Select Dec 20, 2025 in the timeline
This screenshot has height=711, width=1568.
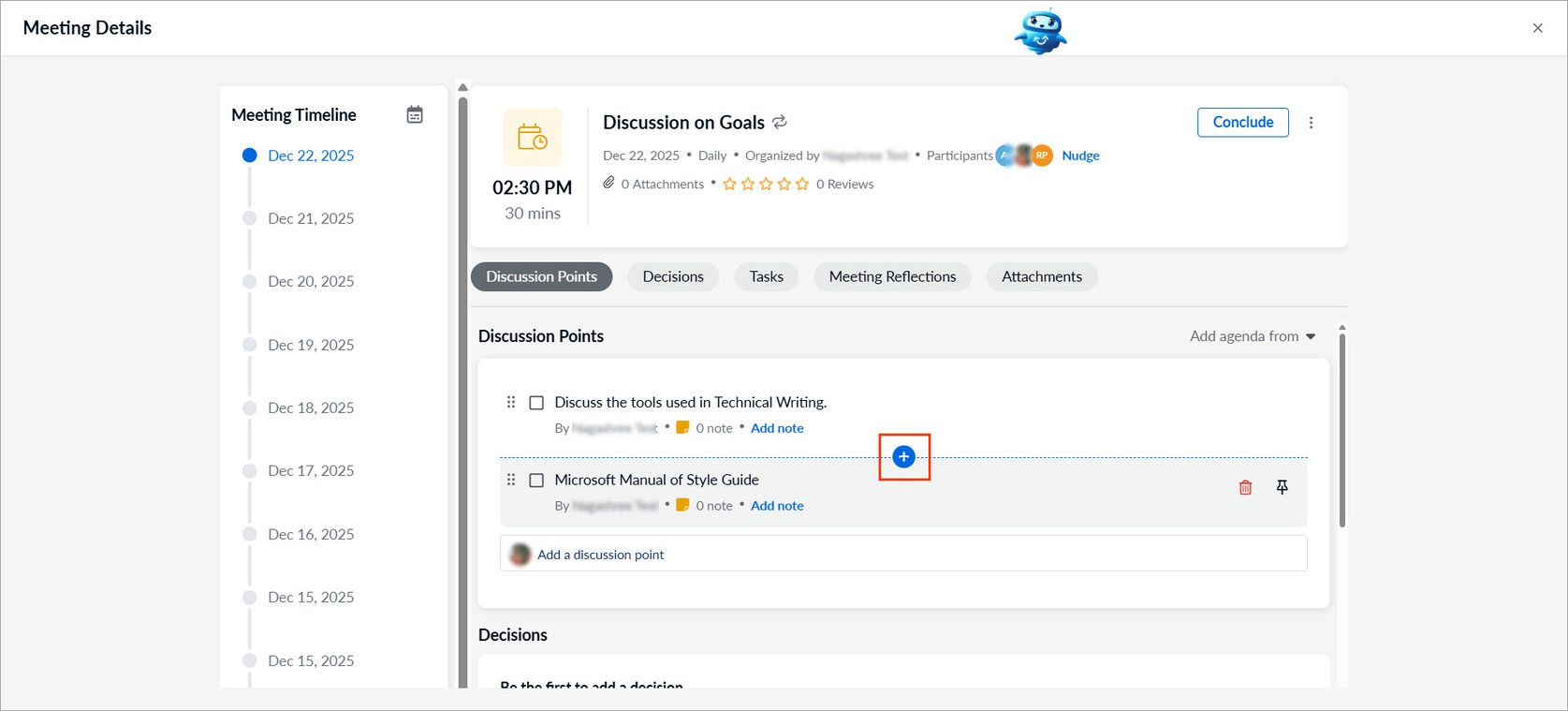click(311, 281)
